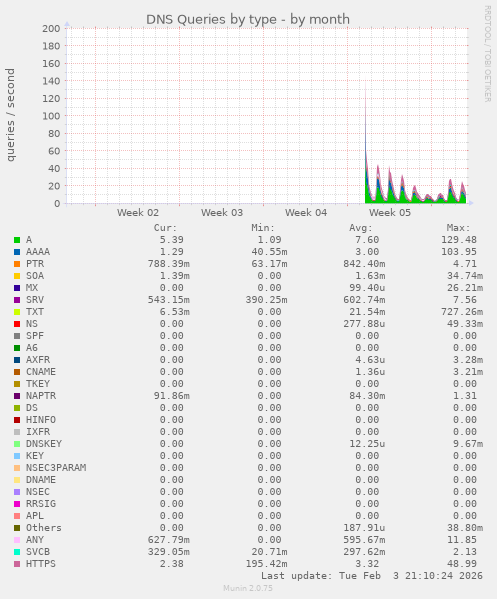
Task: Click the DNSKEY max value 9.67m
Action: click(468, 444)
